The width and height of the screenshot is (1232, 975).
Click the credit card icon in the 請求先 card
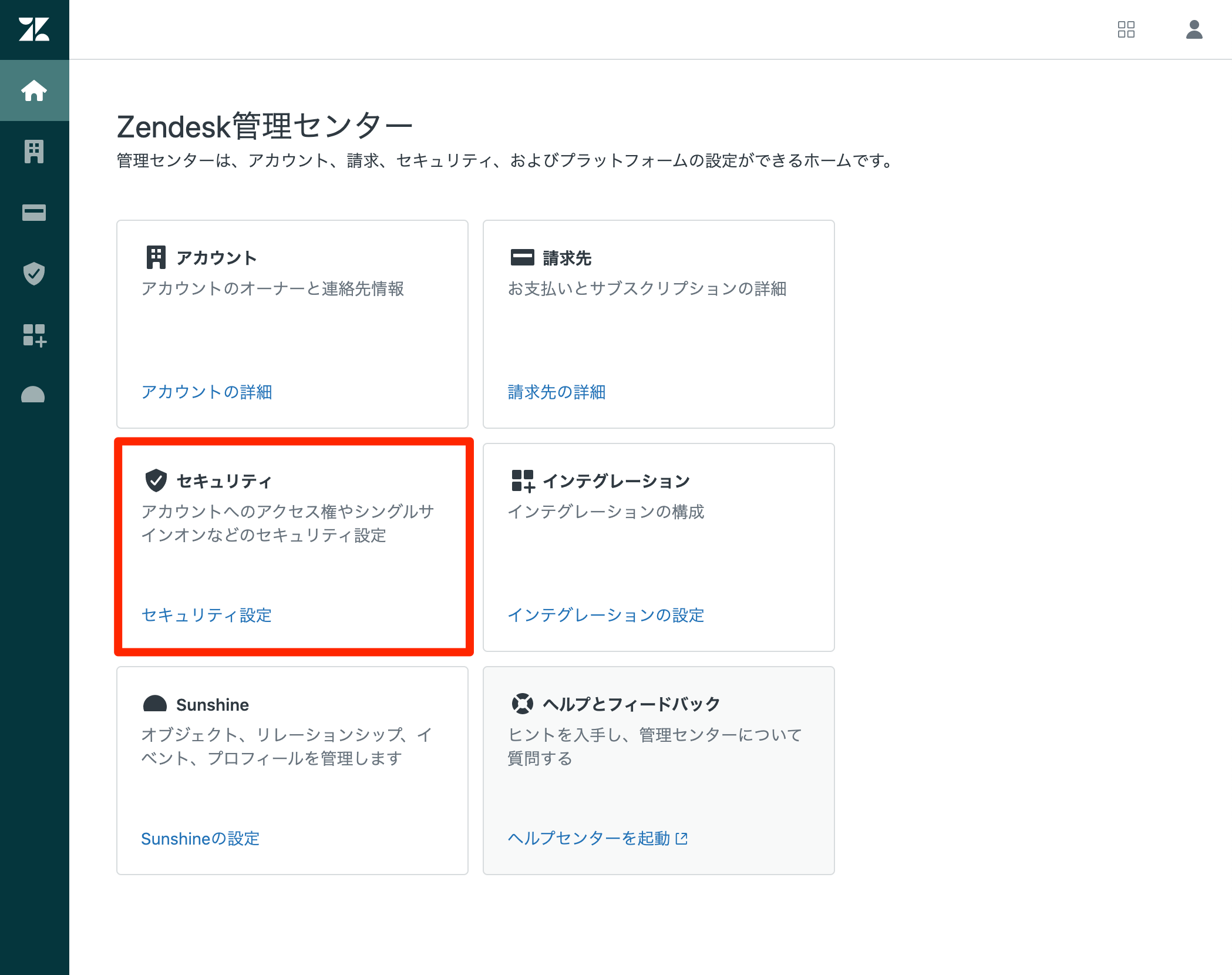(x=522, y=257)
